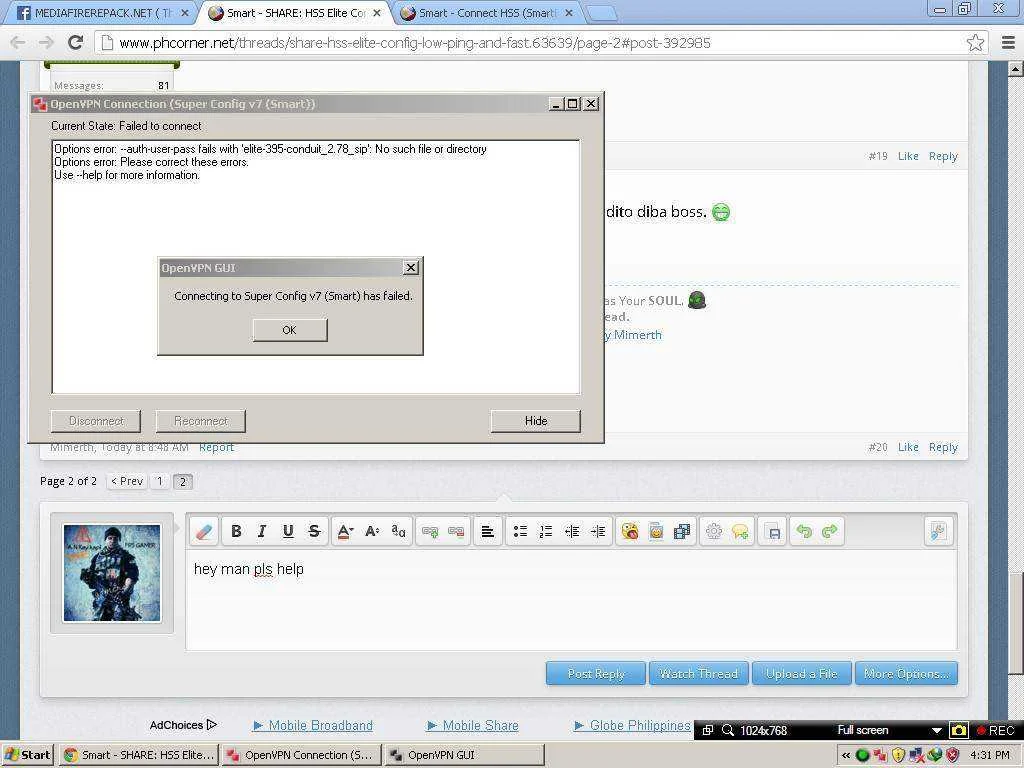
Task: Click Like on post #19
Action: click(908, 156)
